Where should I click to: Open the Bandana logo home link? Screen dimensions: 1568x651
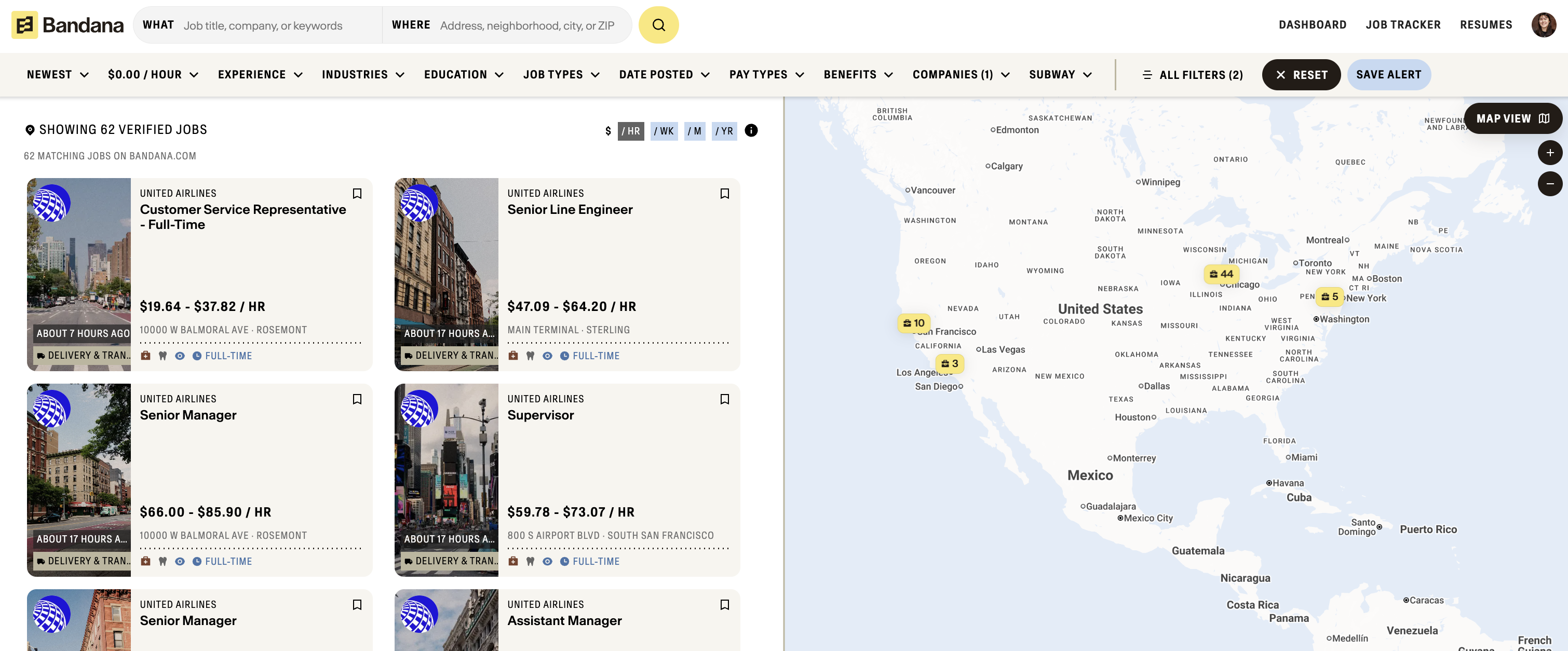(67, 25)
